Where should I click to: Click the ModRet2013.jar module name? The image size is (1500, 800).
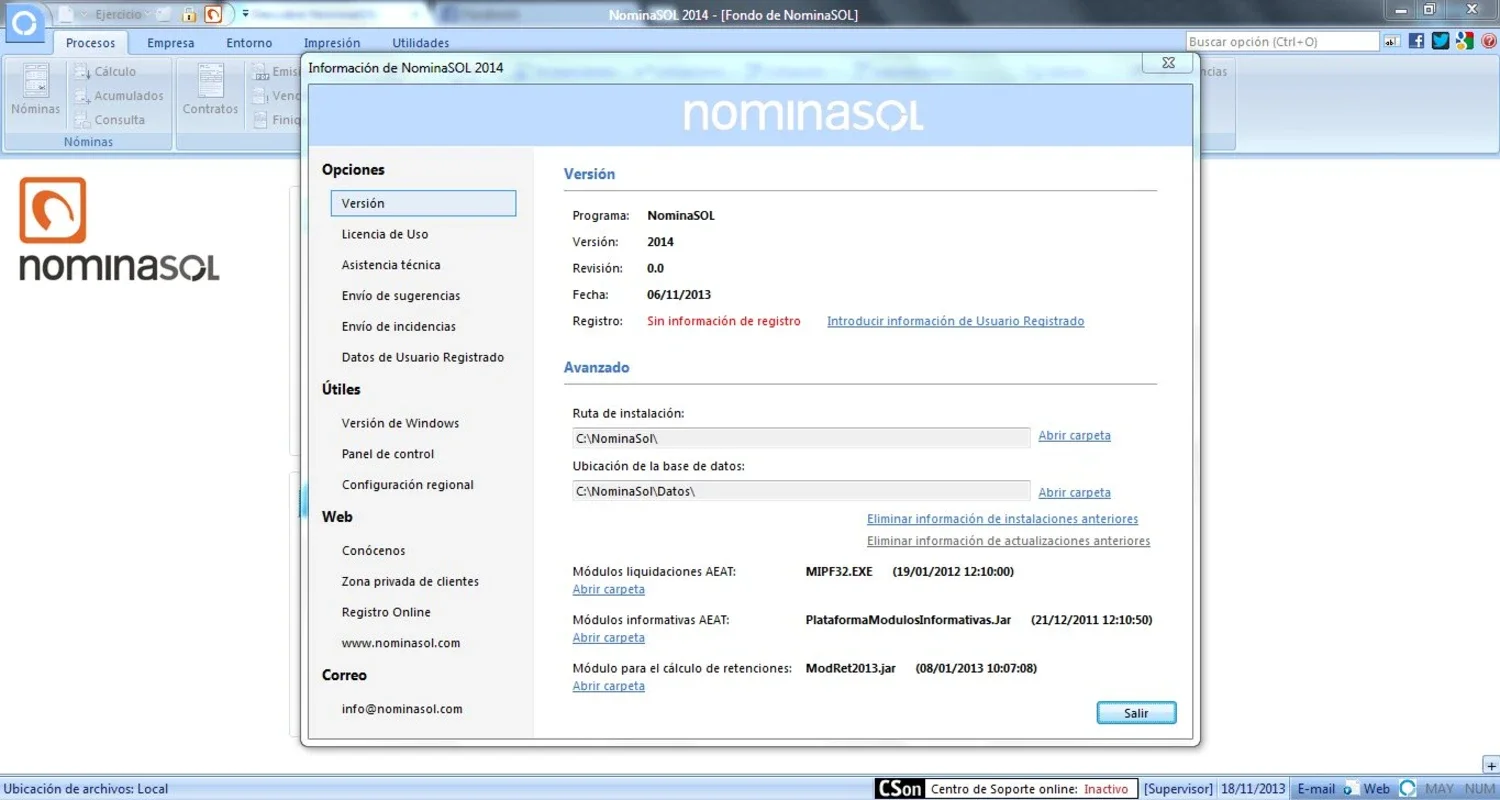coord(850,668)
